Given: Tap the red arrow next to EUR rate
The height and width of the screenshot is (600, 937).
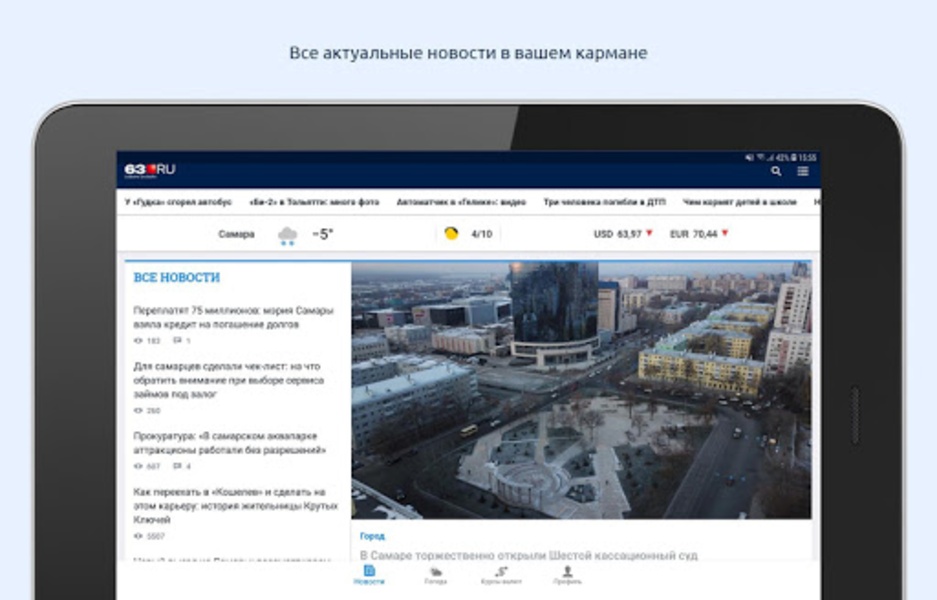Looking at the screenshot, I should click(x=725, y=233).
